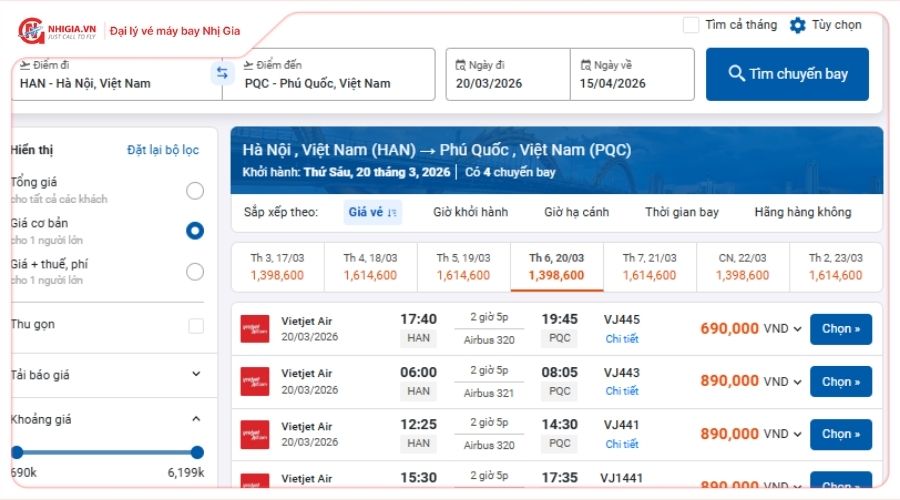Swap origin and destination airports icon

[222, 73]
